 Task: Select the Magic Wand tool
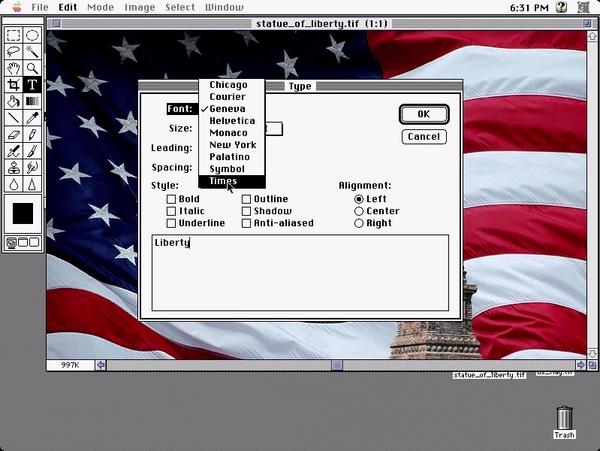point(32,52)
